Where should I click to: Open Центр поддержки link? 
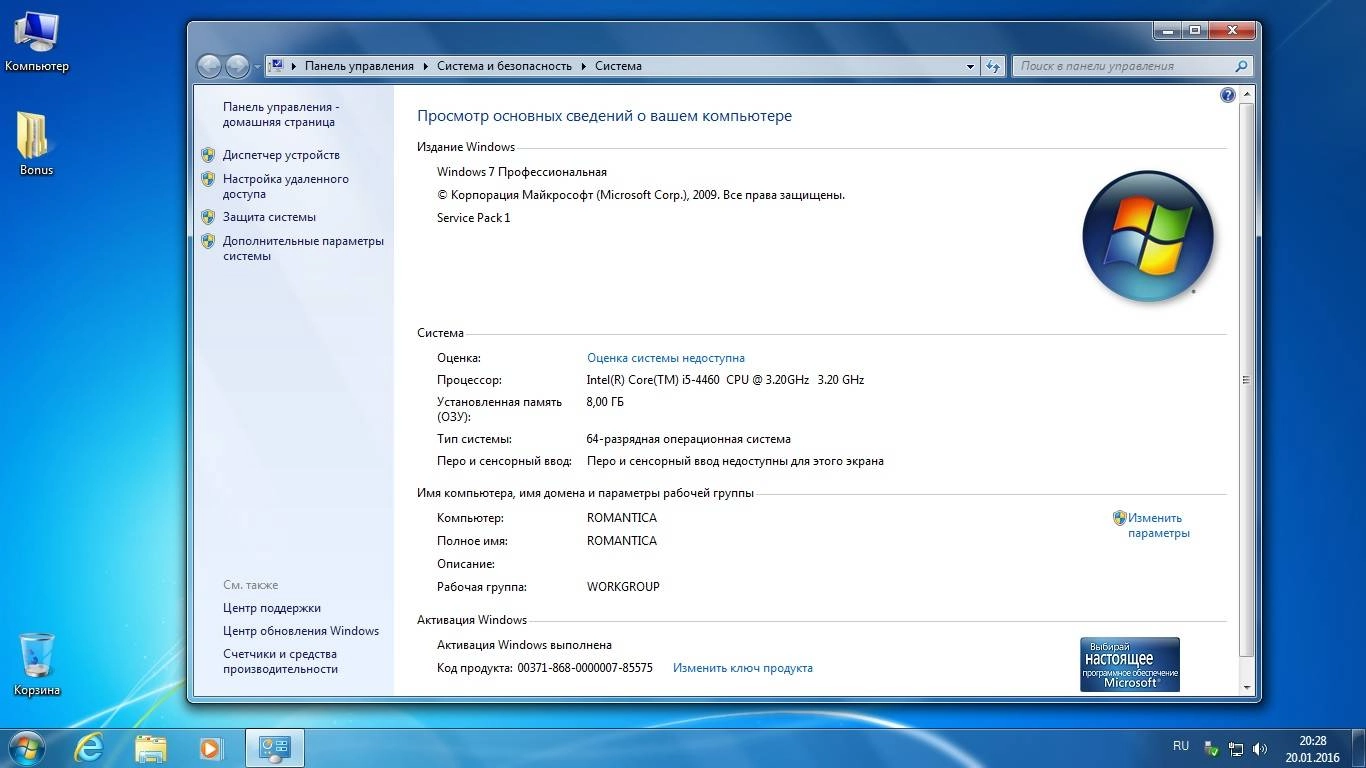point(272,608)
